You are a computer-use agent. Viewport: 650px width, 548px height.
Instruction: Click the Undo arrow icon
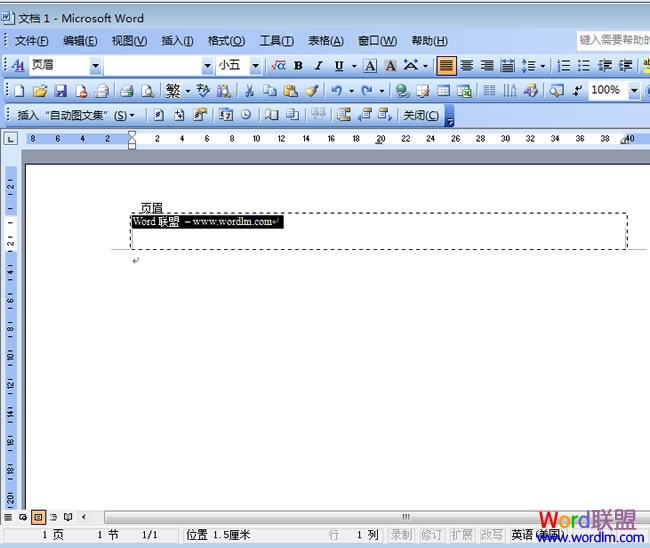[x=337, y=90]
